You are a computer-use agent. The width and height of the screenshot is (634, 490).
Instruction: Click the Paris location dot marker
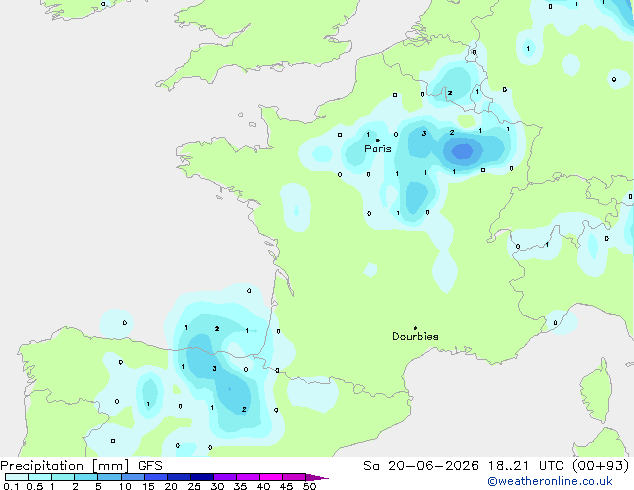[x=378, y=140]
